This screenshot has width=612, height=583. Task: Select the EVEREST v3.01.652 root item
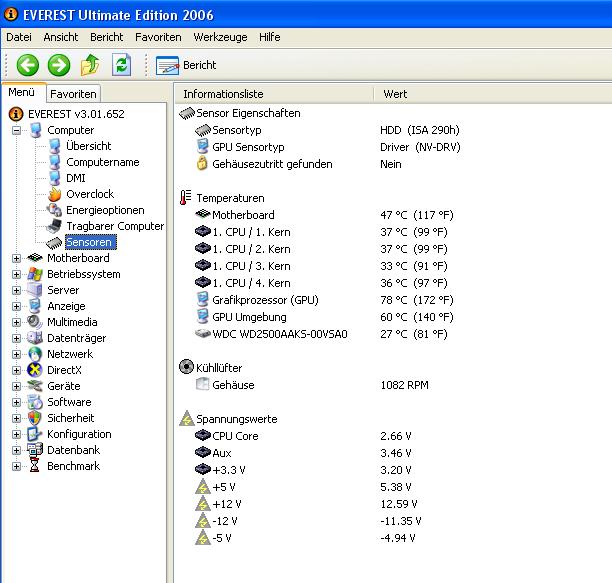tap(76, 114)
